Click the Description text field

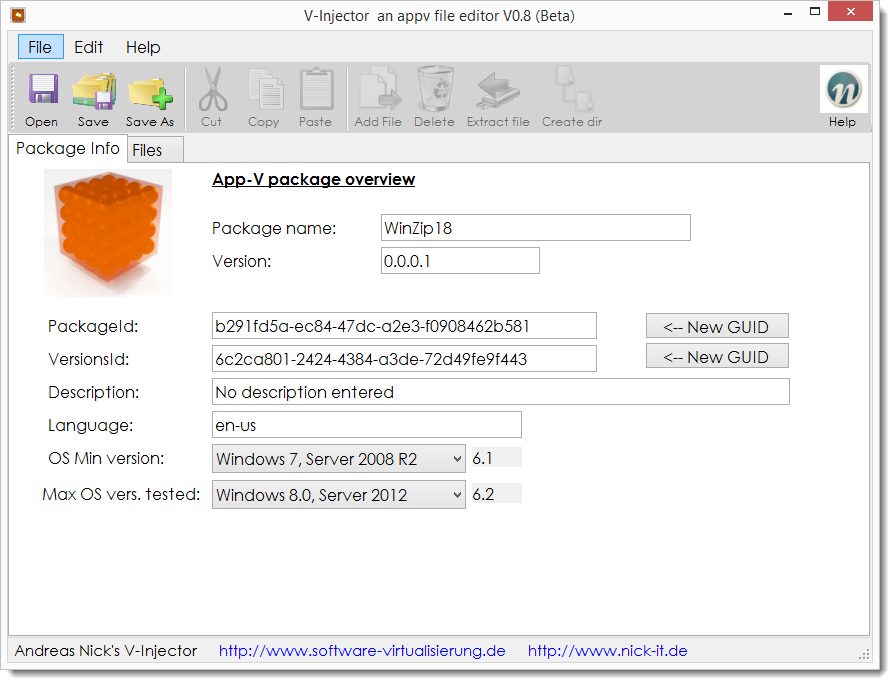point(501,392)
